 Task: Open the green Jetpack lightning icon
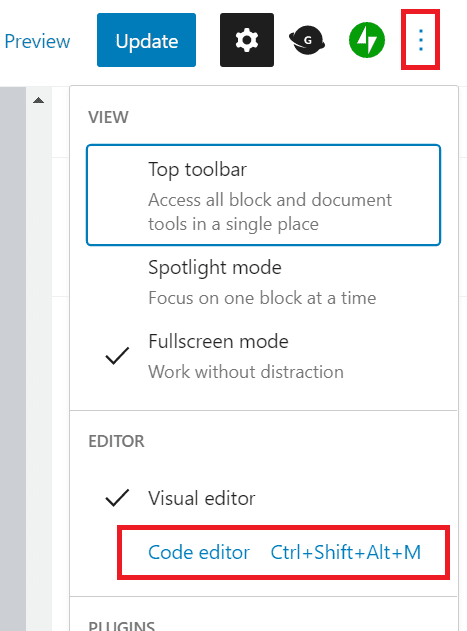point(367,40)
